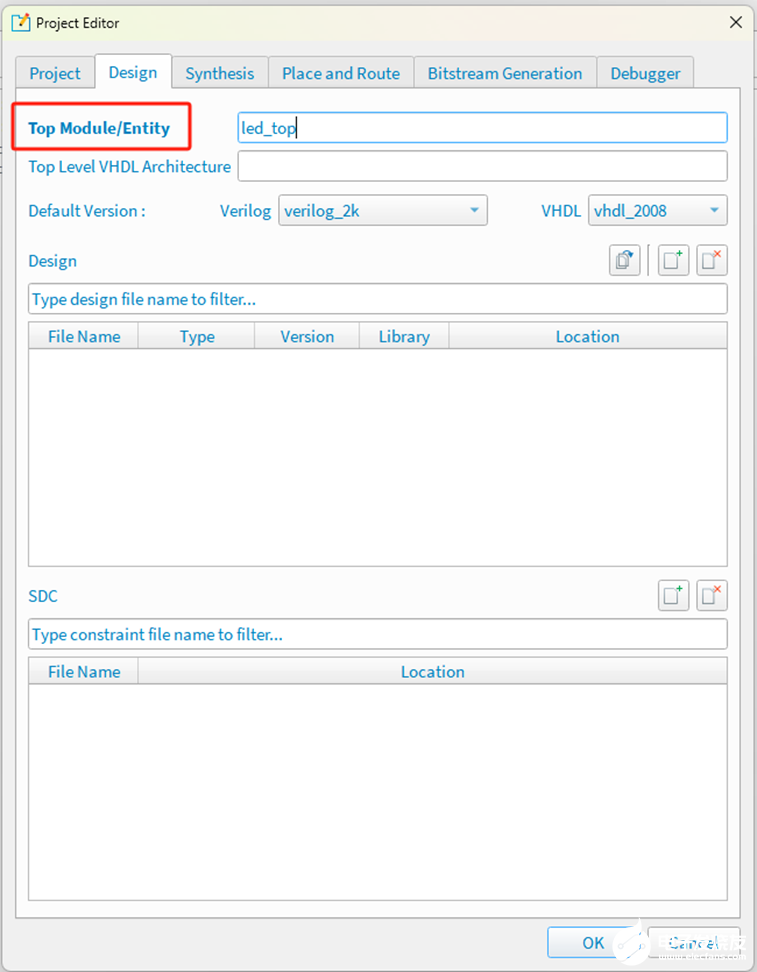Switch to the Debugger tab
Viewport: 757px width, 972px height.
click(645, 73)
